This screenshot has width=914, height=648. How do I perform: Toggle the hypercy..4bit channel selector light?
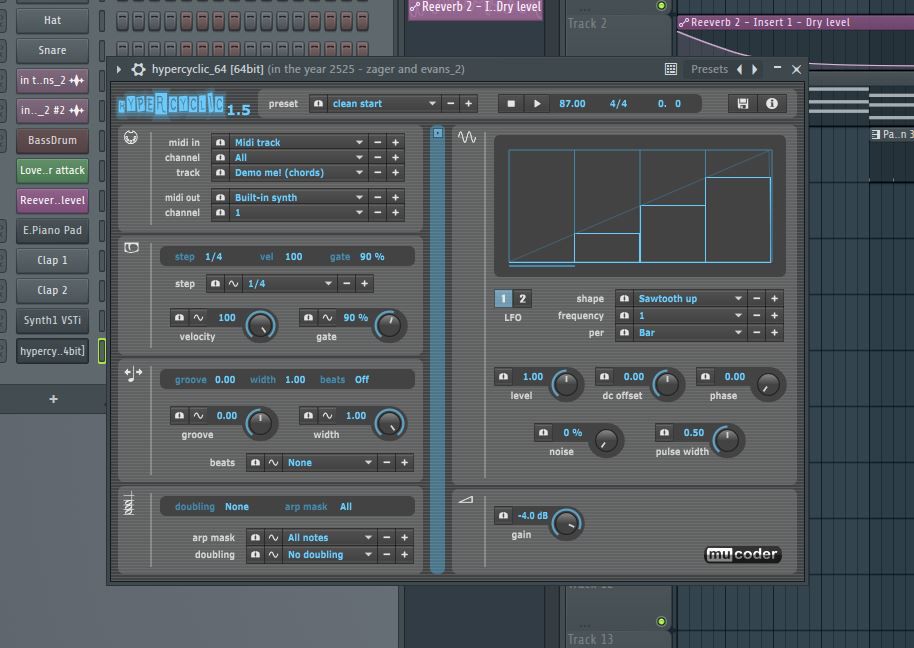point(102,351)
